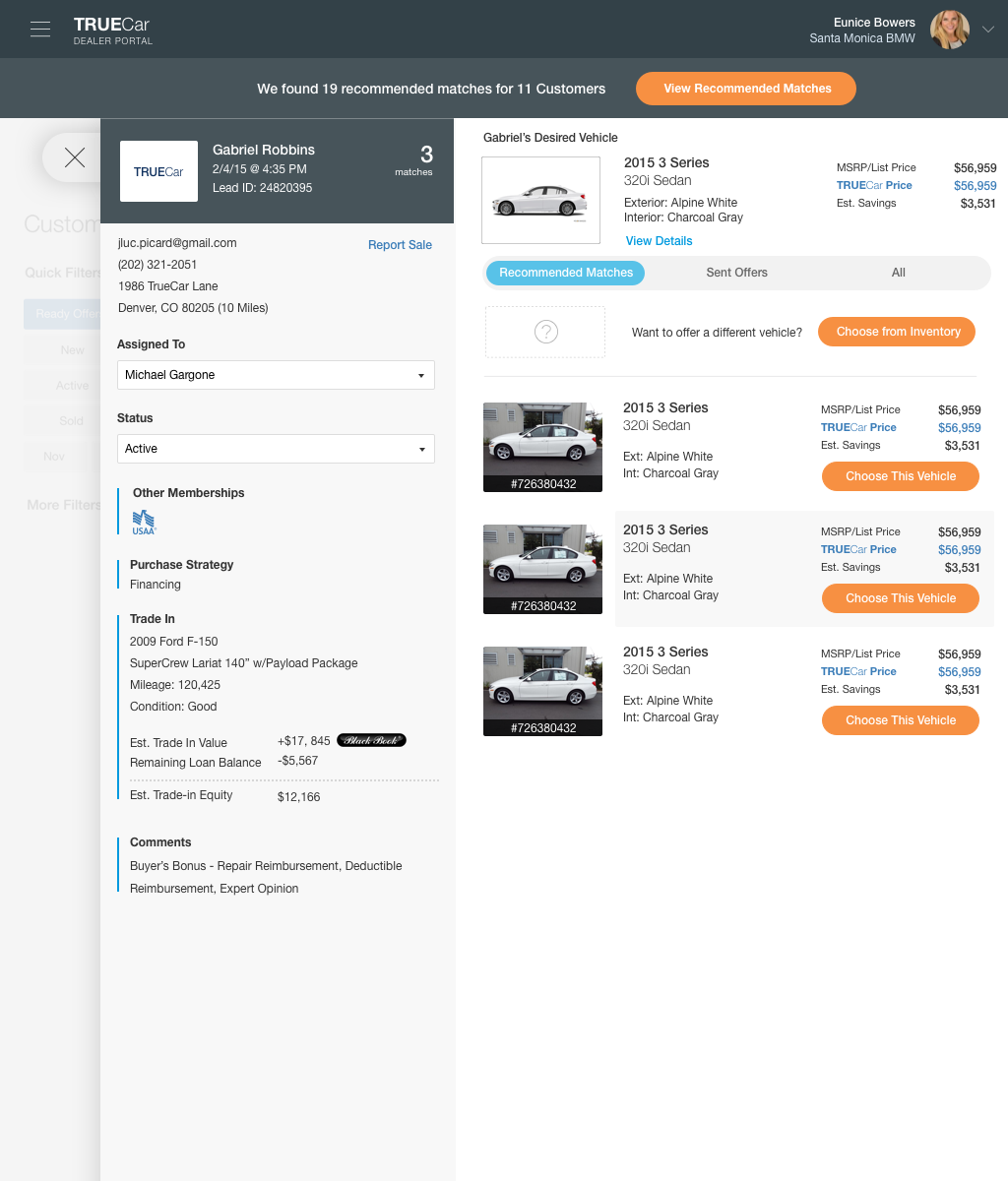Click the TrueCar Dealer Portal logo
Image resolution: width=1008 pixels, height=1181 pixels.
[112, 31]
